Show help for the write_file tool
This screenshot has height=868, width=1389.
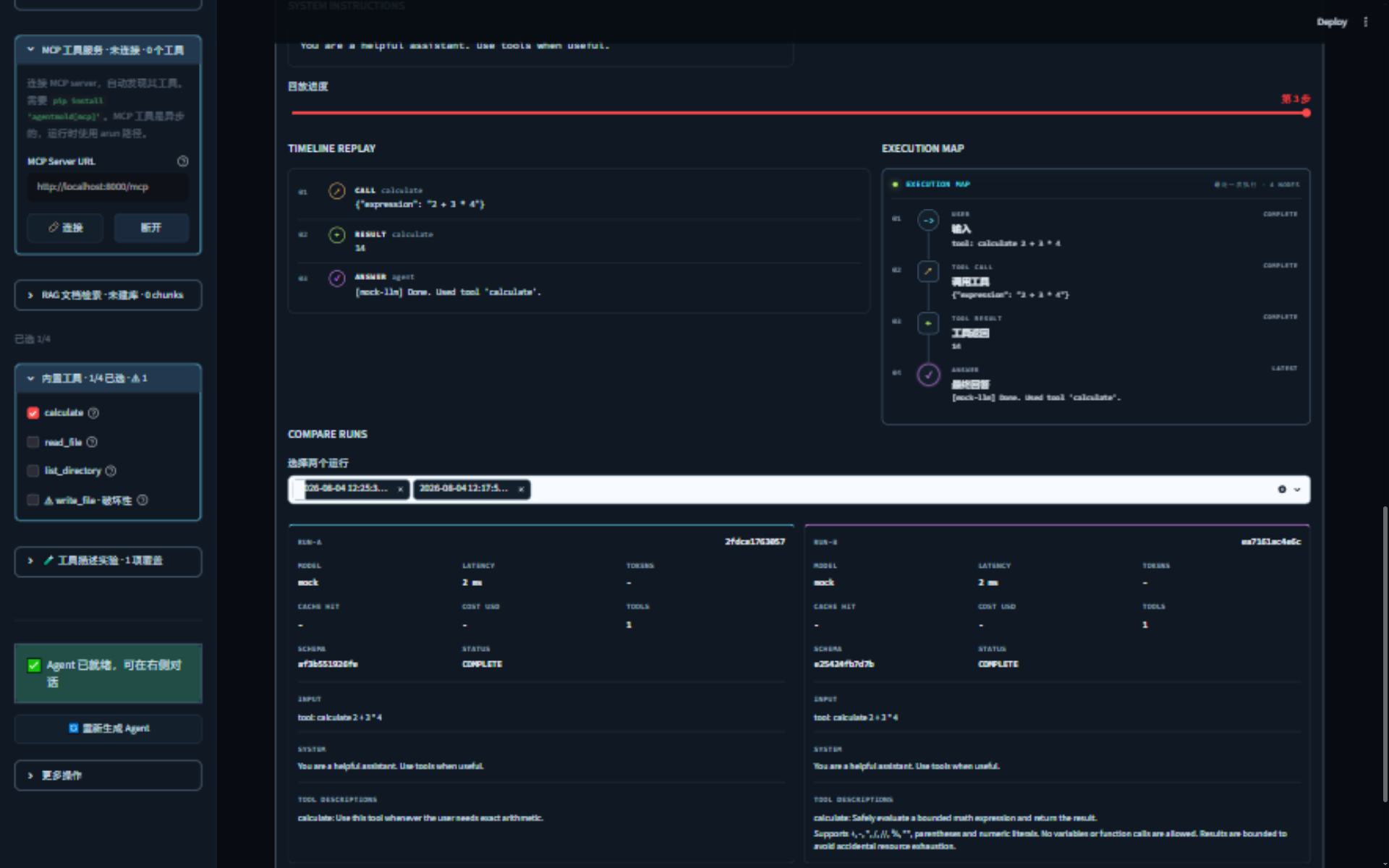point(143,500)
